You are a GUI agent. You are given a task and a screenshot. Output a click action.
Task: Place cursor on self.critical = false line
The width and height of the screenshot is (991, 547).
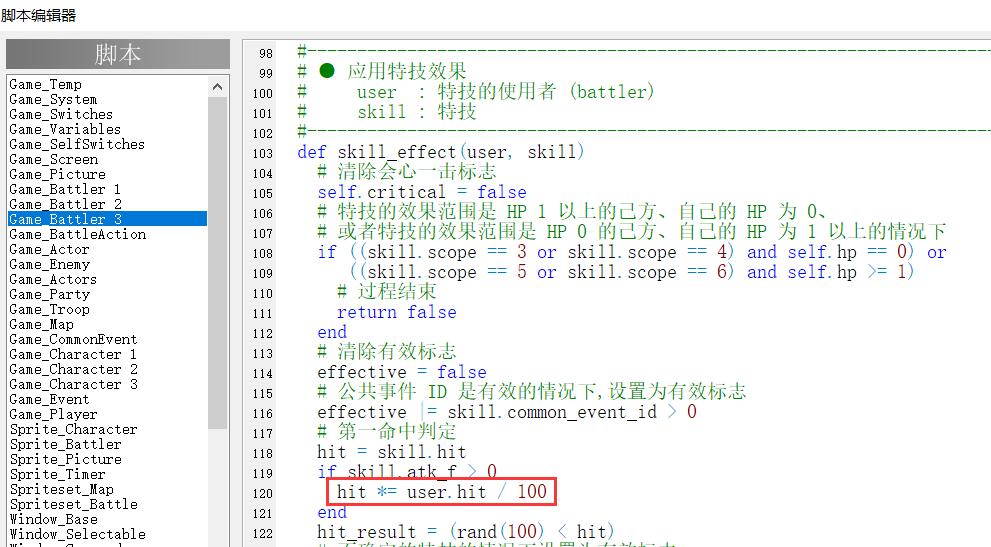point(422,192)
